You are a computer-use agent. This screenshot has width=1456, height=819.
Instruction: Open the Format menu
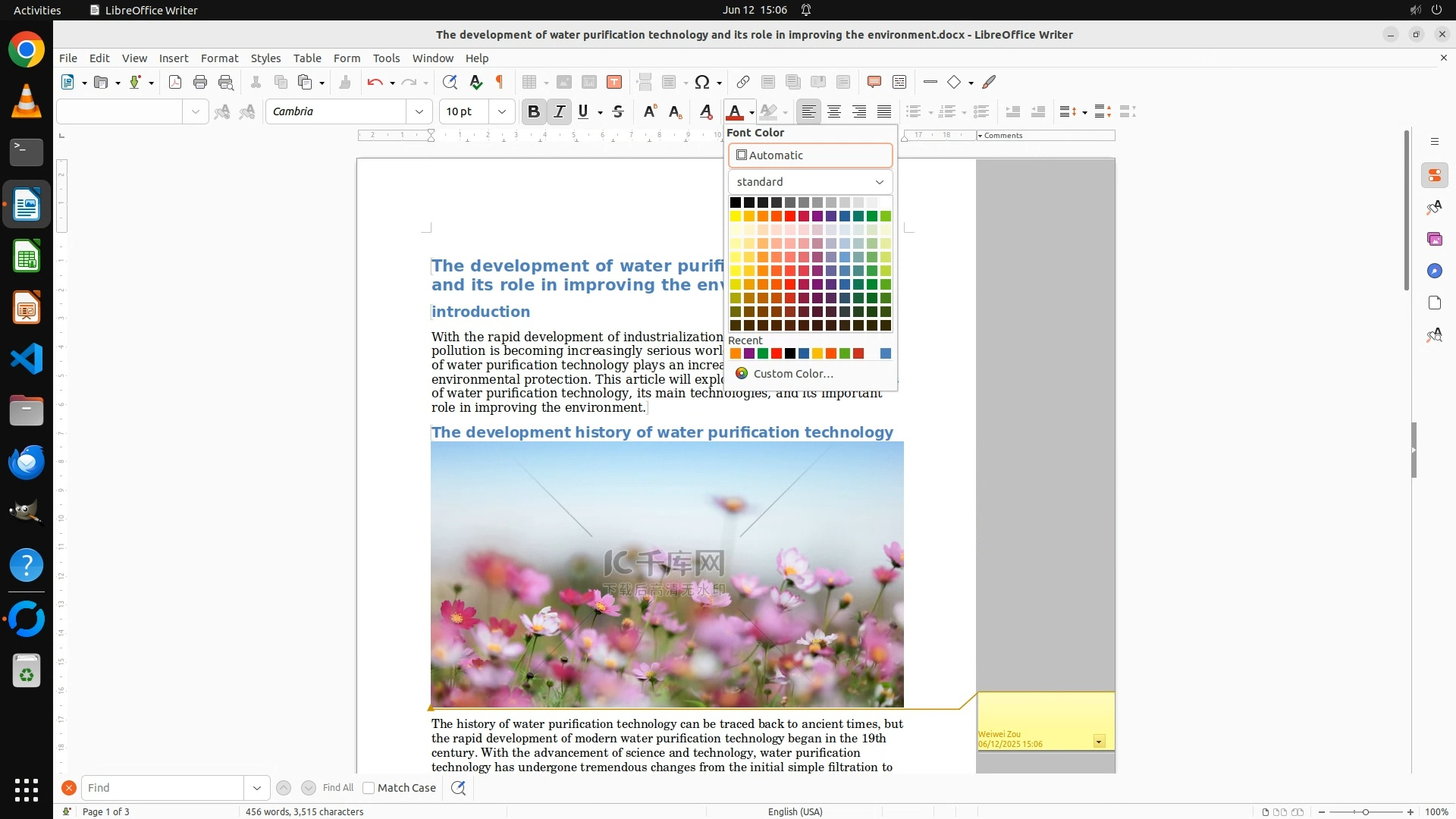(x=219, y=58)
